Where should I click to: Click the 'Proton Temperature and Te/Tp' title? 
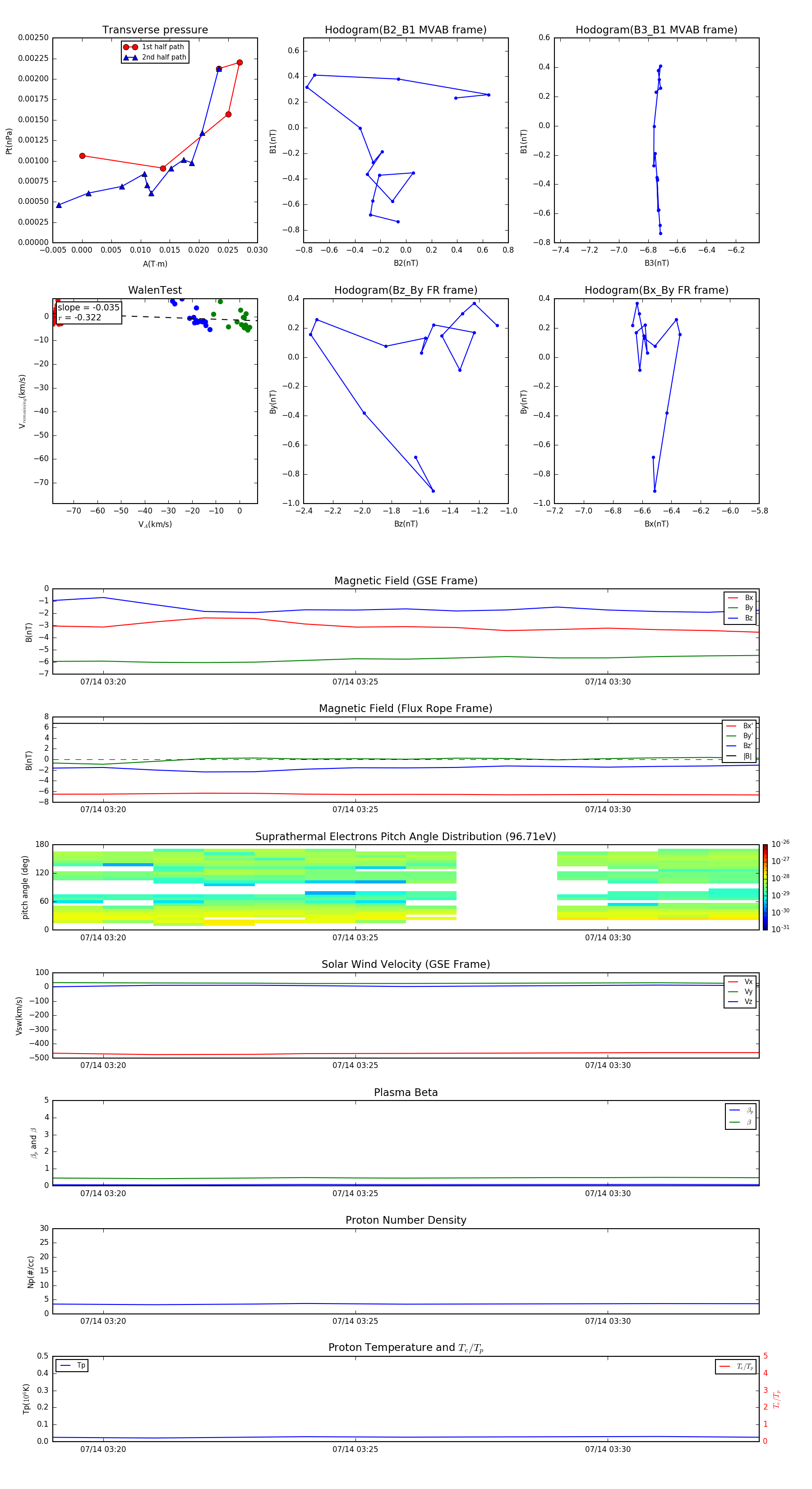coord(406,1348)
